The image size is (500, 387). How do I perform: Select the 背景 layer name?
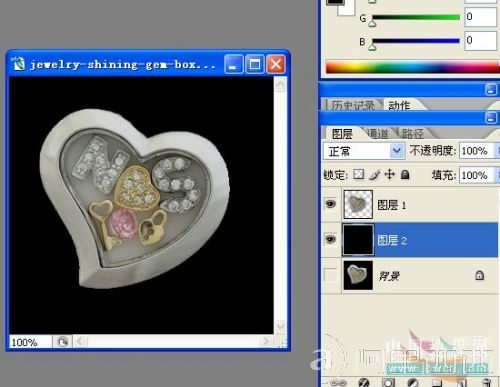[x=389, y=276]
